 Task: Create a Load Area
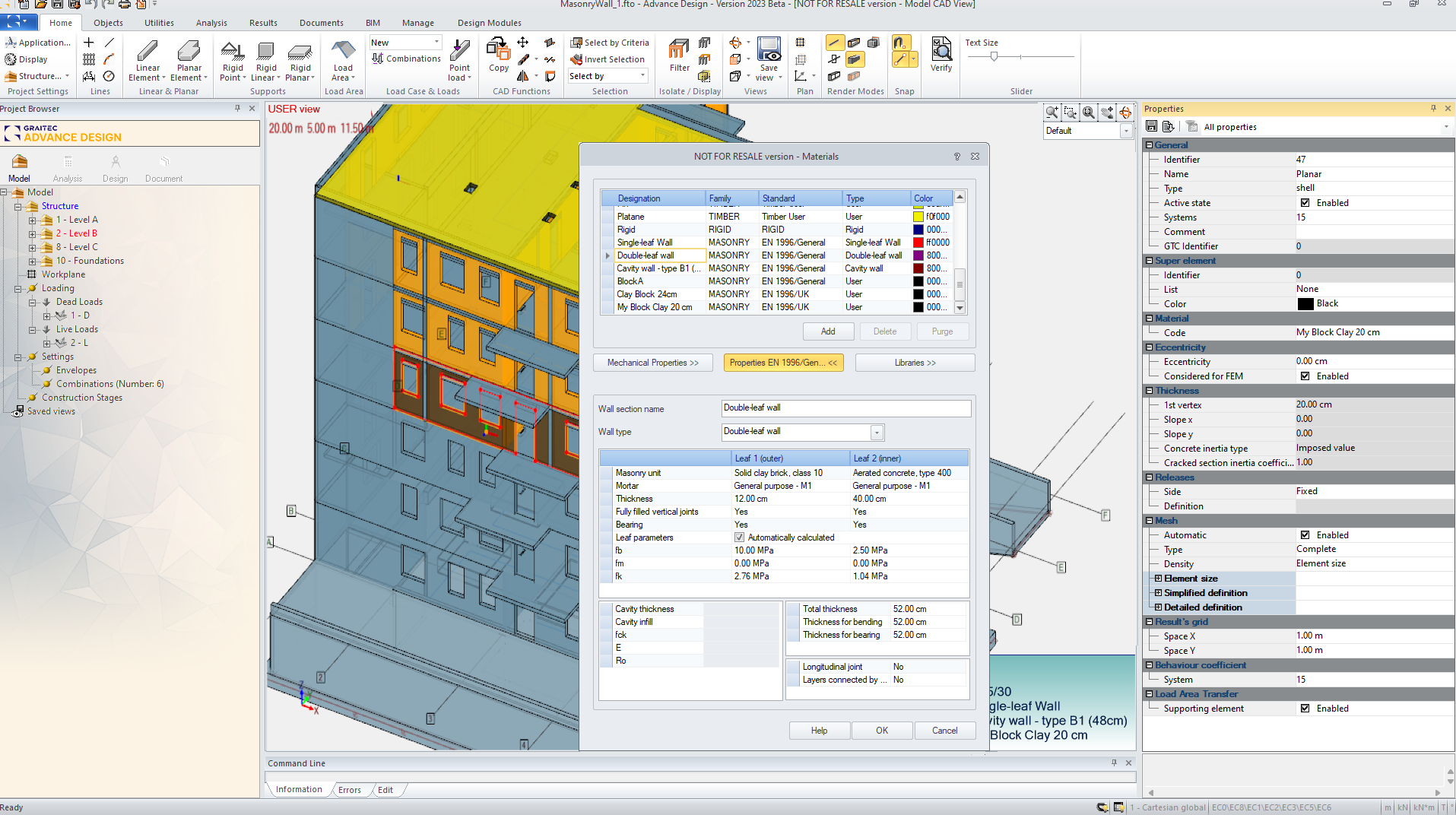point(344,60)
